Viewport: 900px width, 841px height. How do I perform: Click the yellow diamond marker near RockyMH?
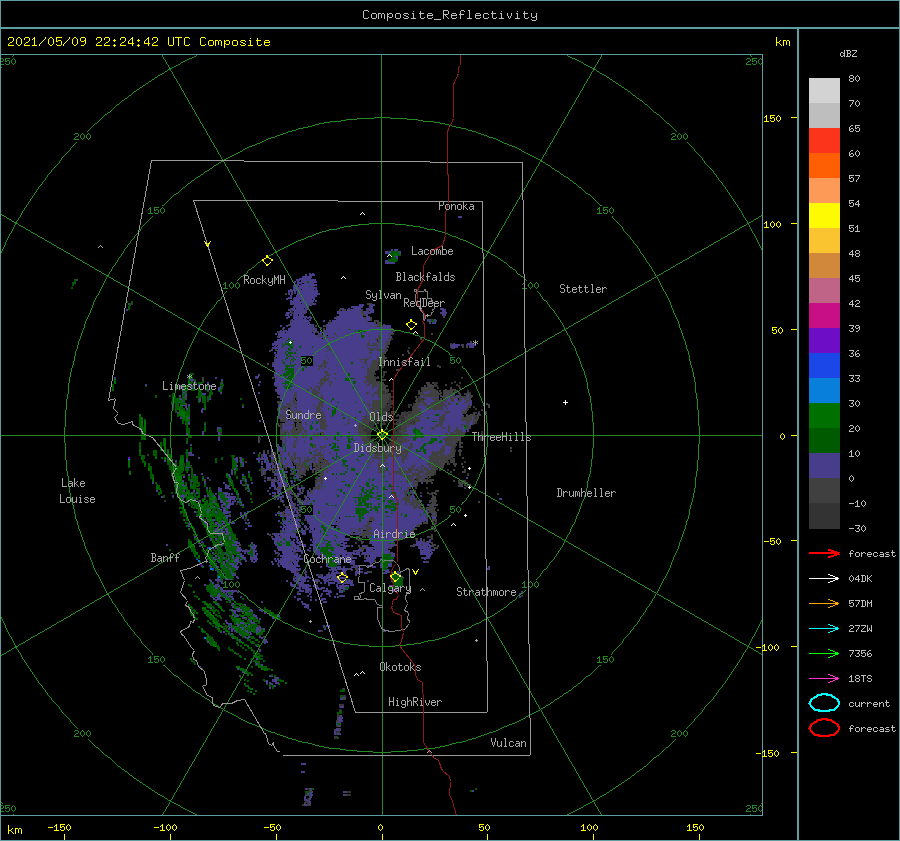[x=267, y=261]
